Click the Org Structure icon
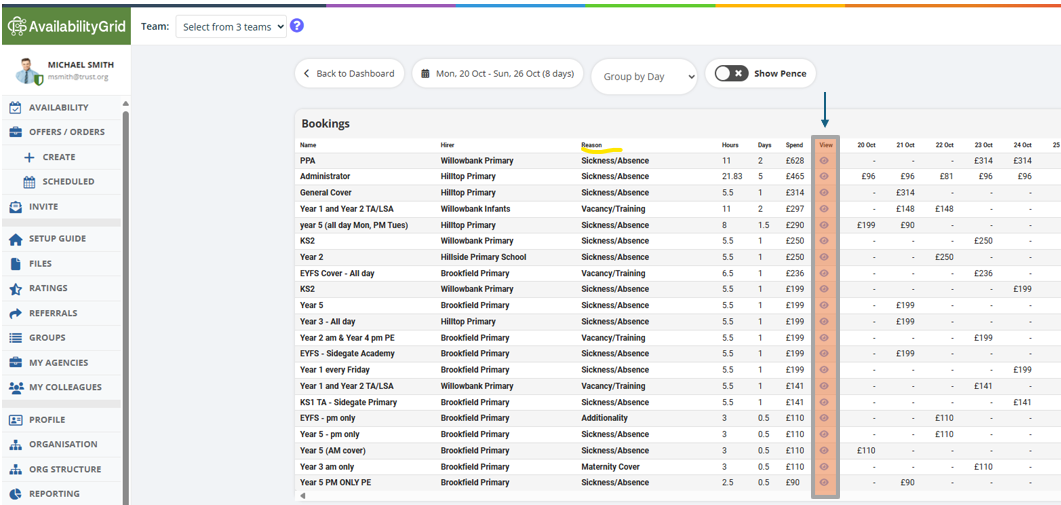Screen dimensions: 1061x505 (x=16, y=469)
